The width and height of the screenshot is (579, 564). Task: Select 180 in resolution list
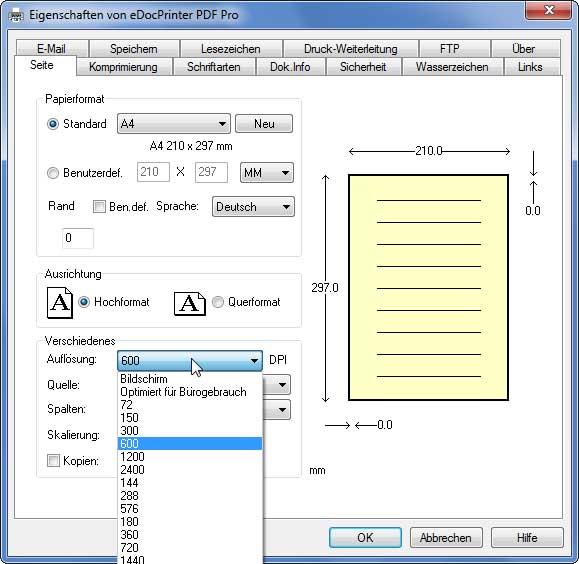(x=190, y=522)
